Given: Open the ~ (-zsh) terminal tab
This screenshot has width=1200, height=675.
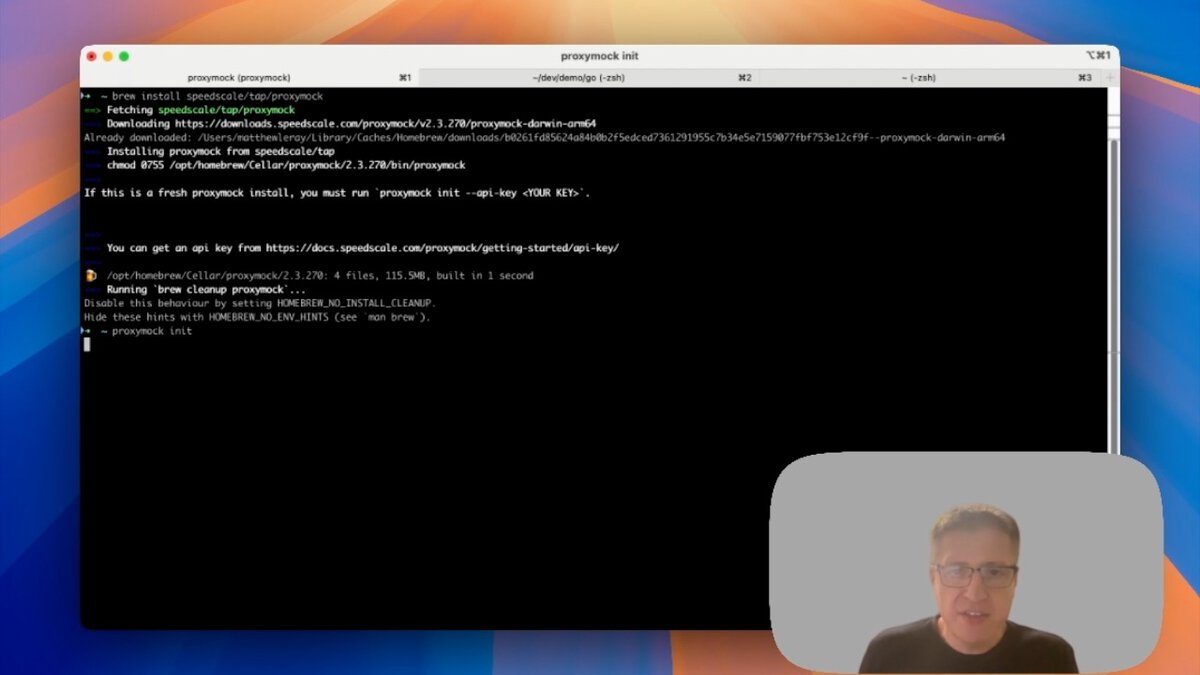Looking at the screenshot, I should (x=928, y=77).
